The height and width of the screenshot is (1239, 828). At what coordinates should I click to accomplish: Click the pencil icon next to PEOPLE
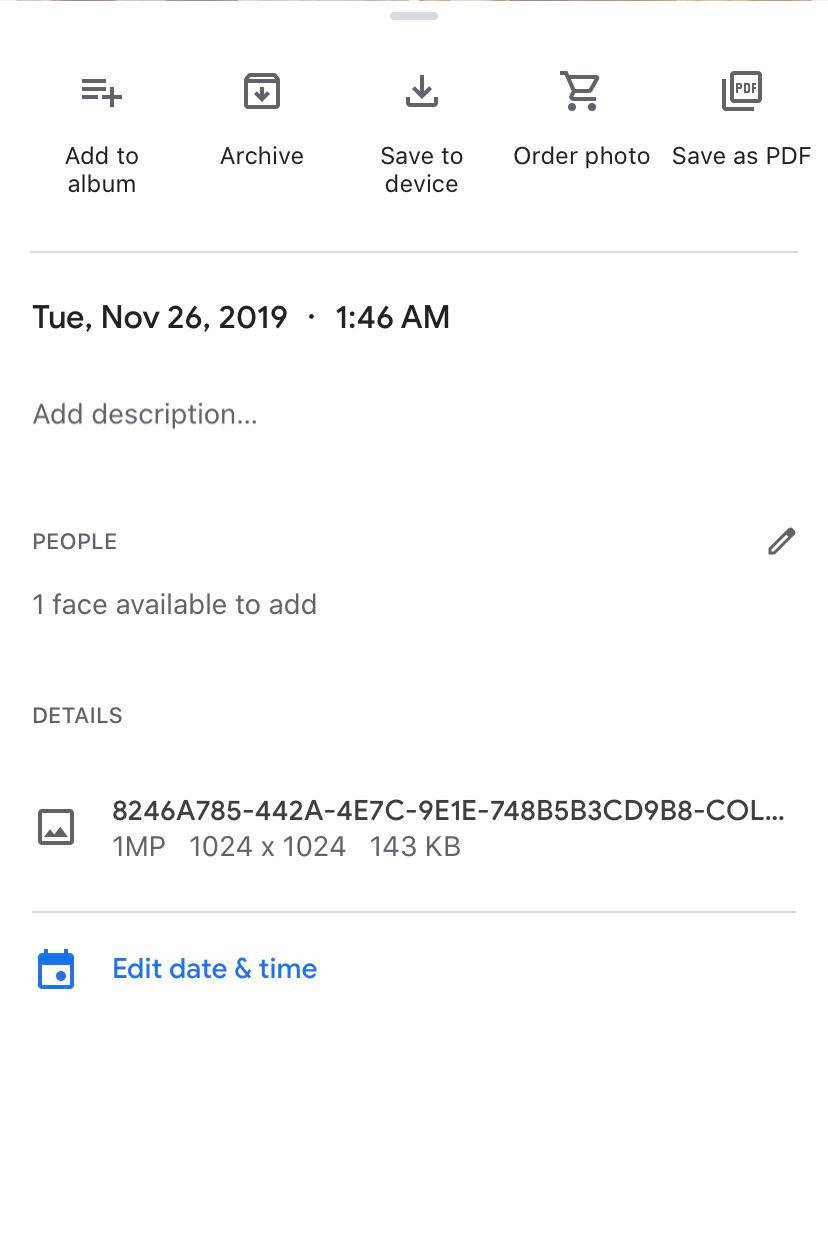coord(781,541)
